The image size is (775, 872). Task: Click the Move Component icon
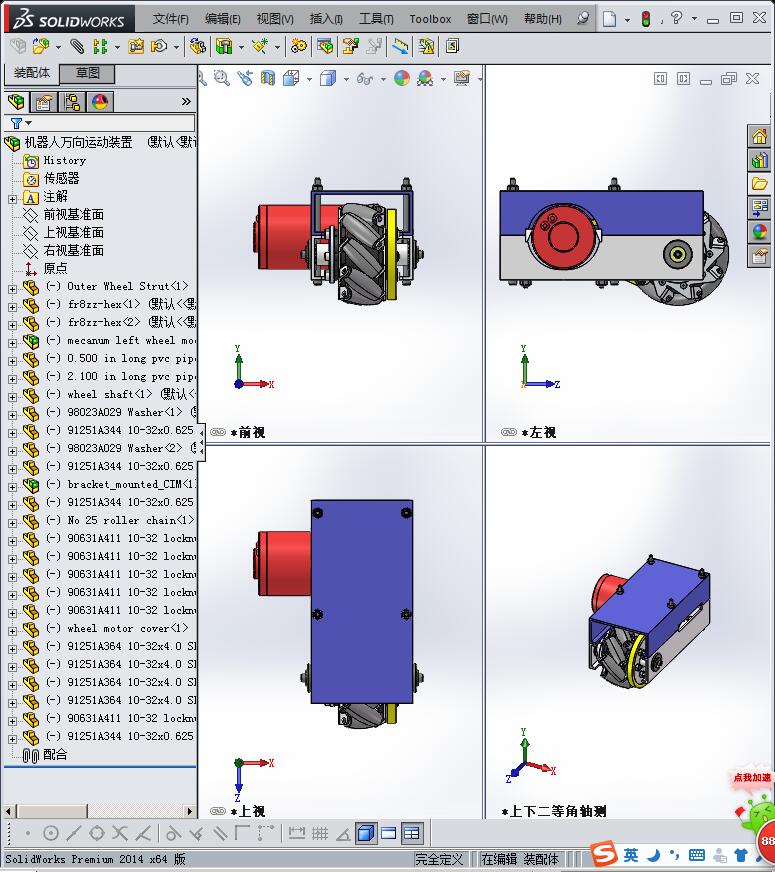(160, 46)
